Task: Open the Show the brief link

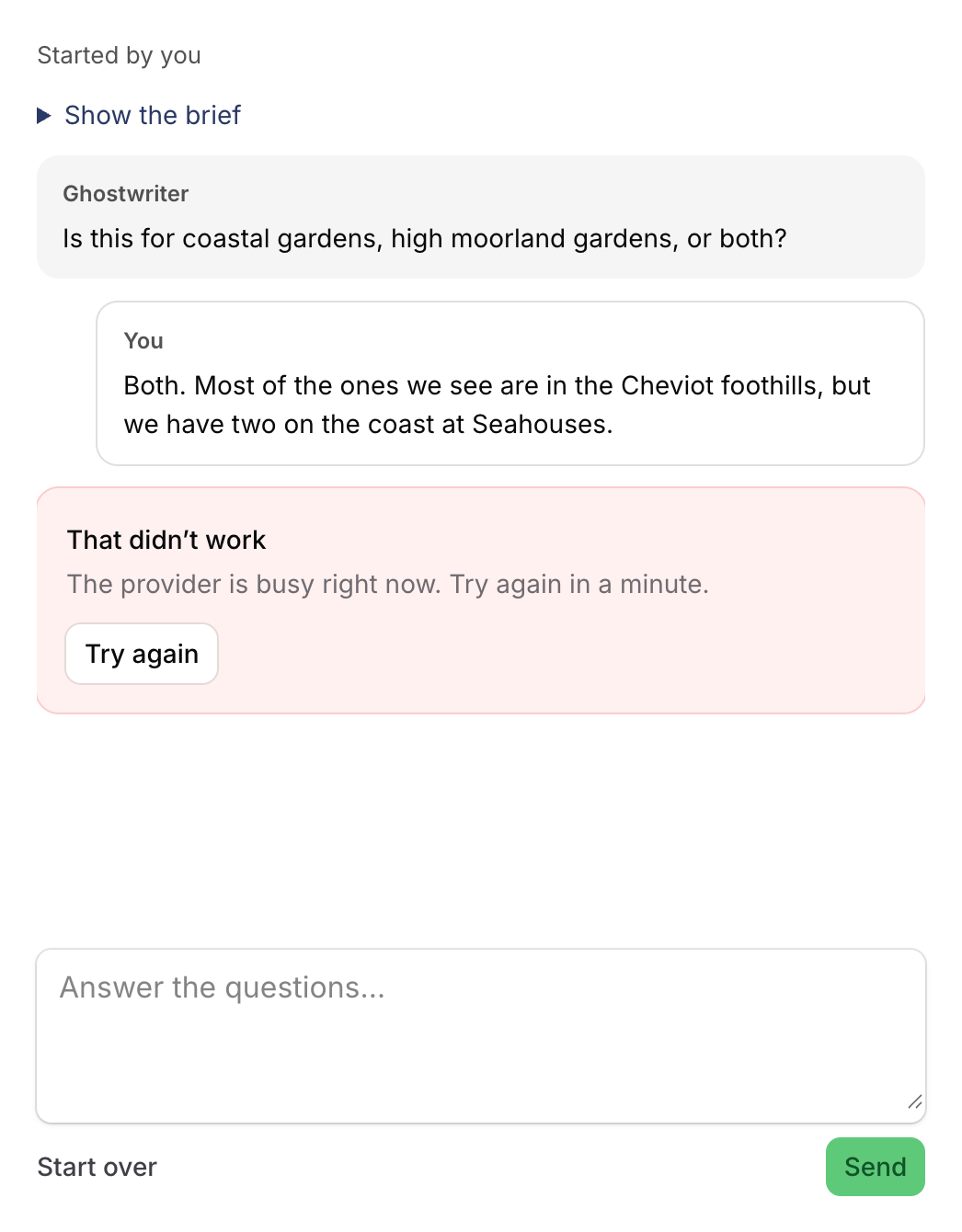Action: point(153,116)
